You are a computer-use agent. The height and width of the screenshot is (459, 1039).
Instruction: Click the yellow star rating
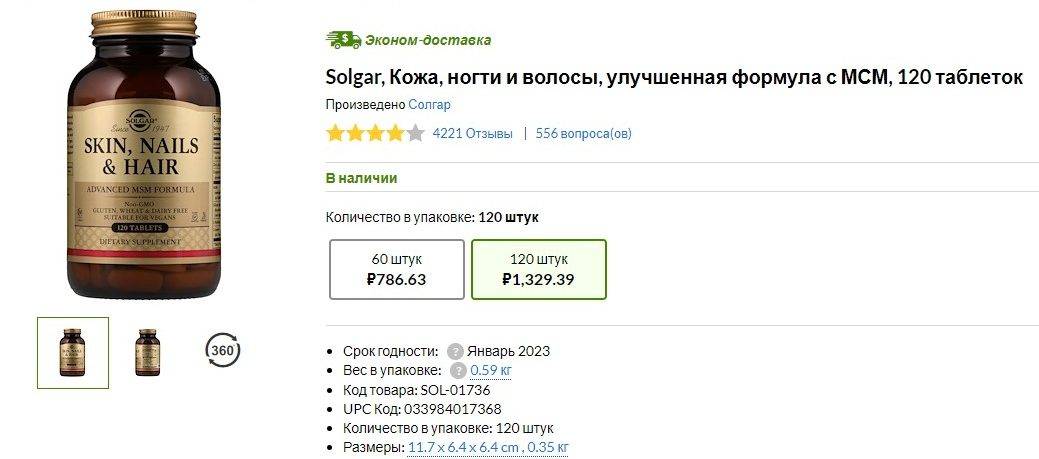tap(365, 133)
